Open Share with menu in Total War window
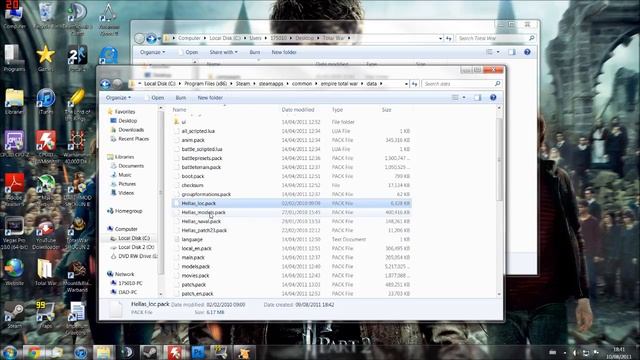This screenshot has height=360, width=640. tap(223, 52)
